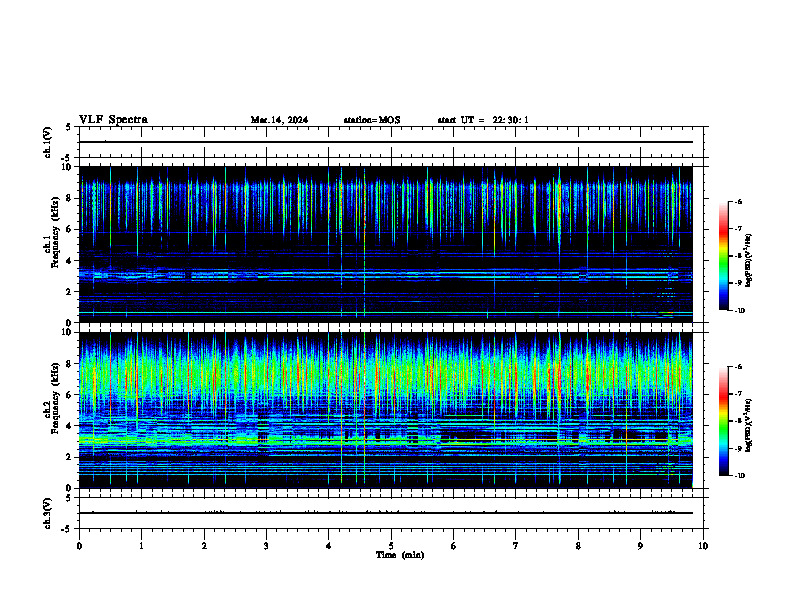Click the ch.1 voltage waveform trace

[x=386, y=142]
